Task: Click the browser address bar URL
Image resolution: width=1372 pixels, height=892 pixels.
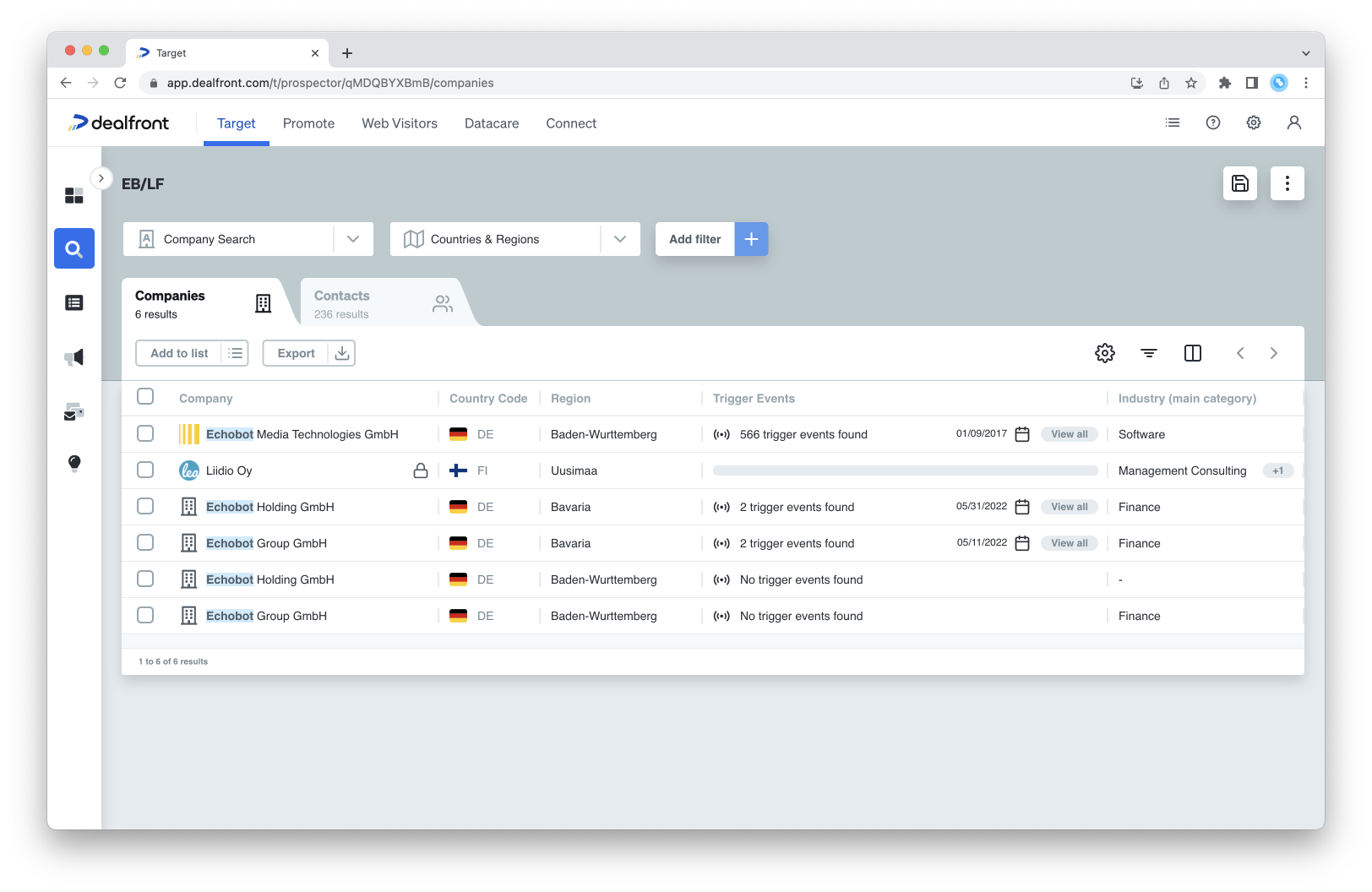Action: [330, 83]
